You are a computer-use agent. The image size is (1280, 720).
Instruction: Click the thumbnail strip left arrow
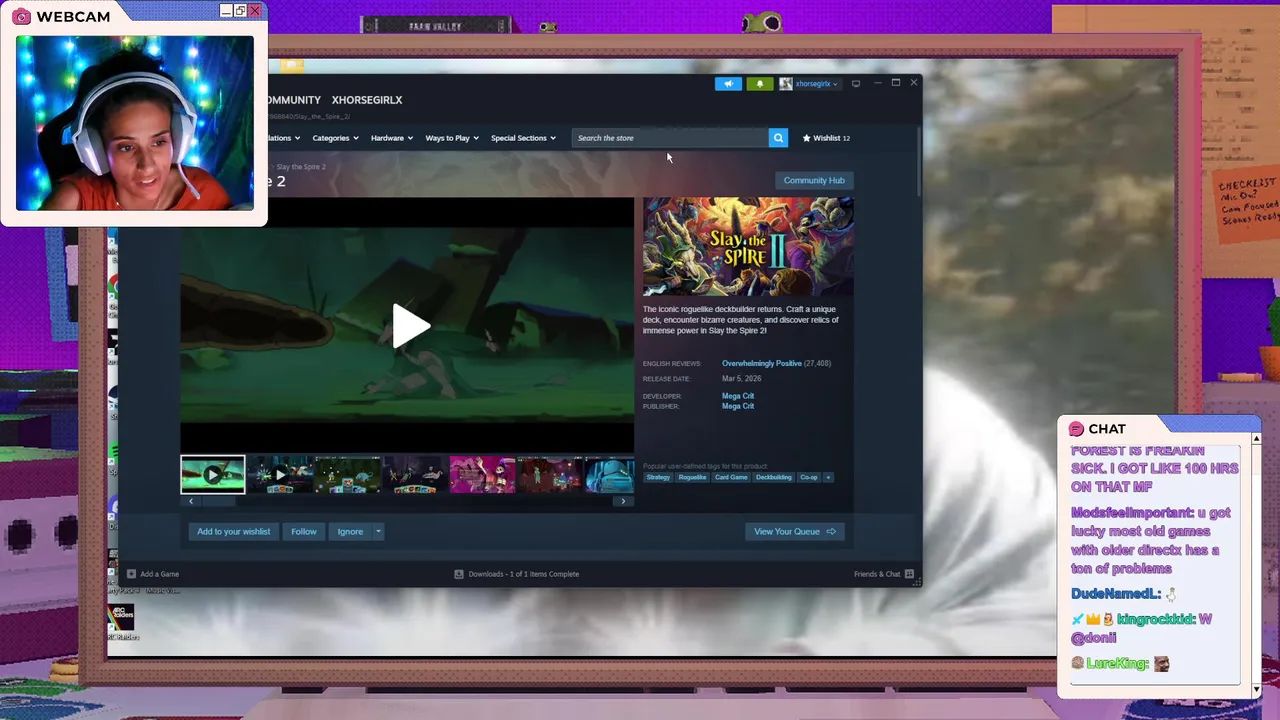tap(191, 501)
